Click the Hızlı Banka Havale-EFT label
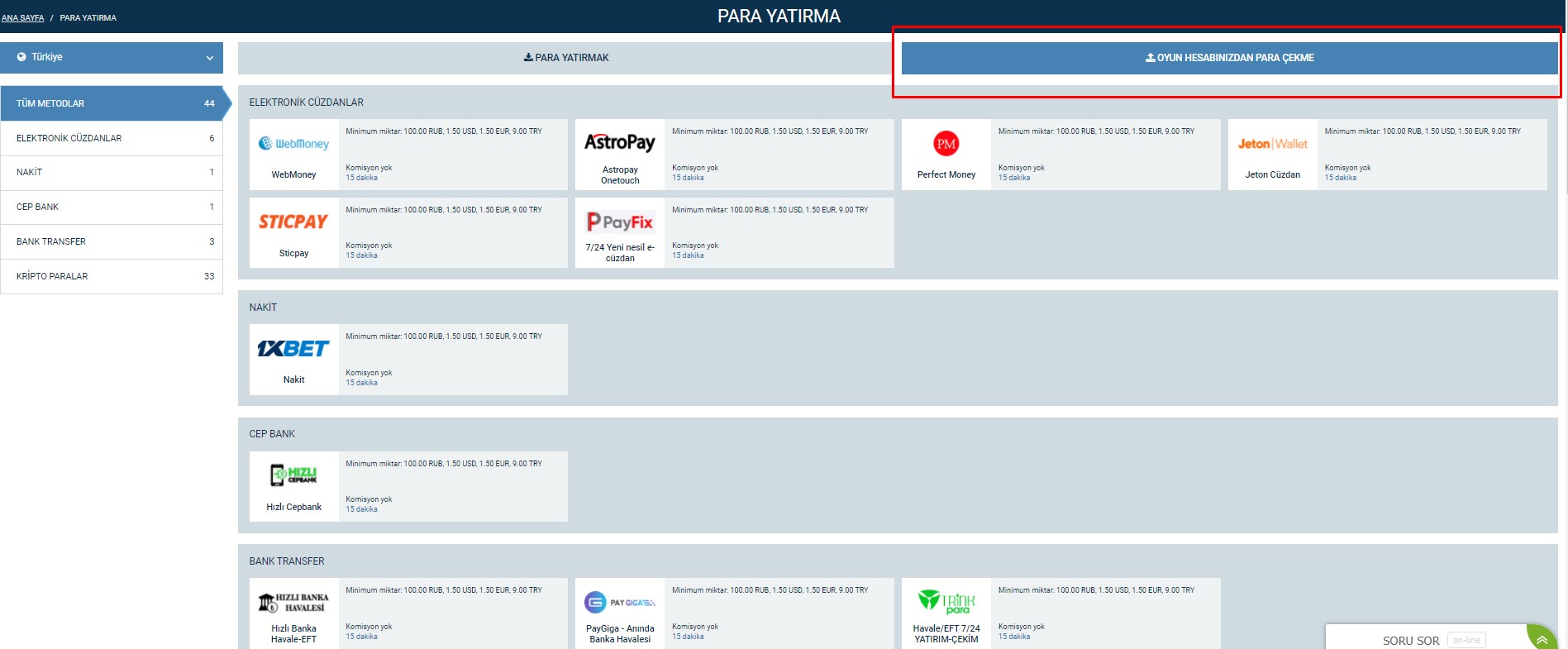 pyautogui.click(x=293, y=634)
